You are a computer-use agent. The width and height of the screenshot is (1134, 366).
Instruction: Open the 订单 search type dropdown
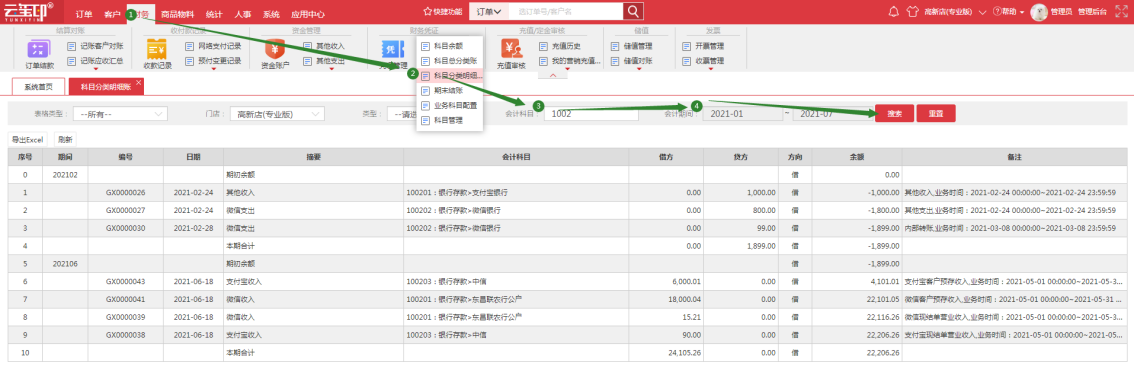point(489,12)
